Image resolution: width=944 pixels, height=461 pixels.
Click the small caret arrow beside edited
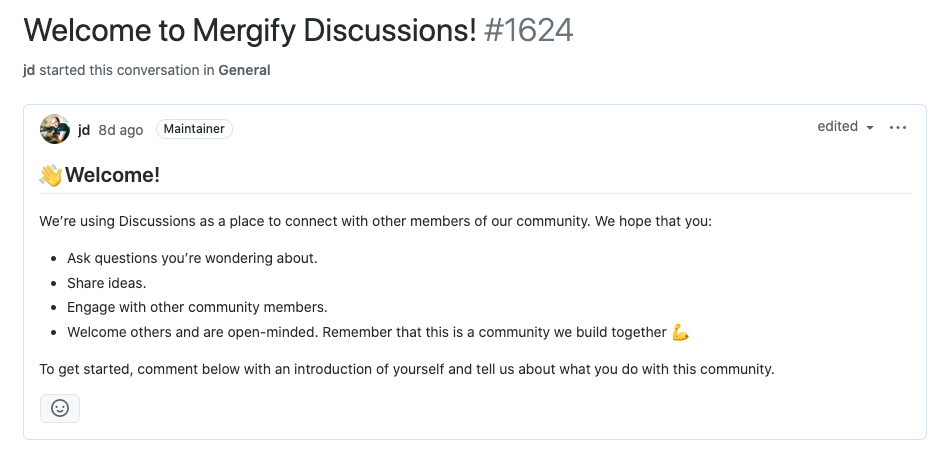coord(869,128)
